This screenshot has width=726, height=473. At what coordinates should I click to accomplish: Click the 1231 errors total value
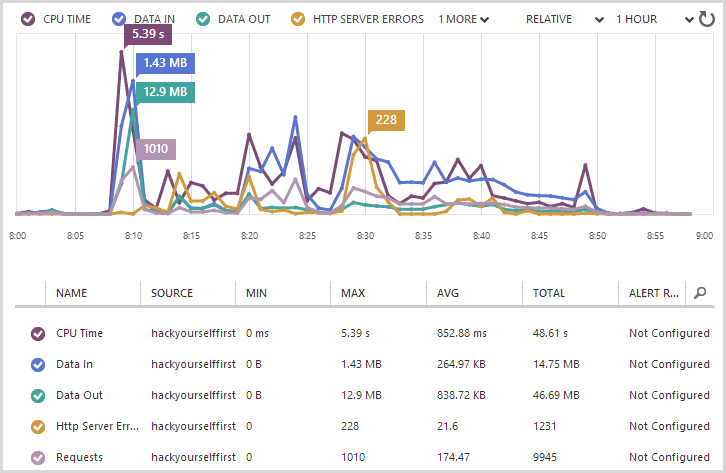(544, 426)
